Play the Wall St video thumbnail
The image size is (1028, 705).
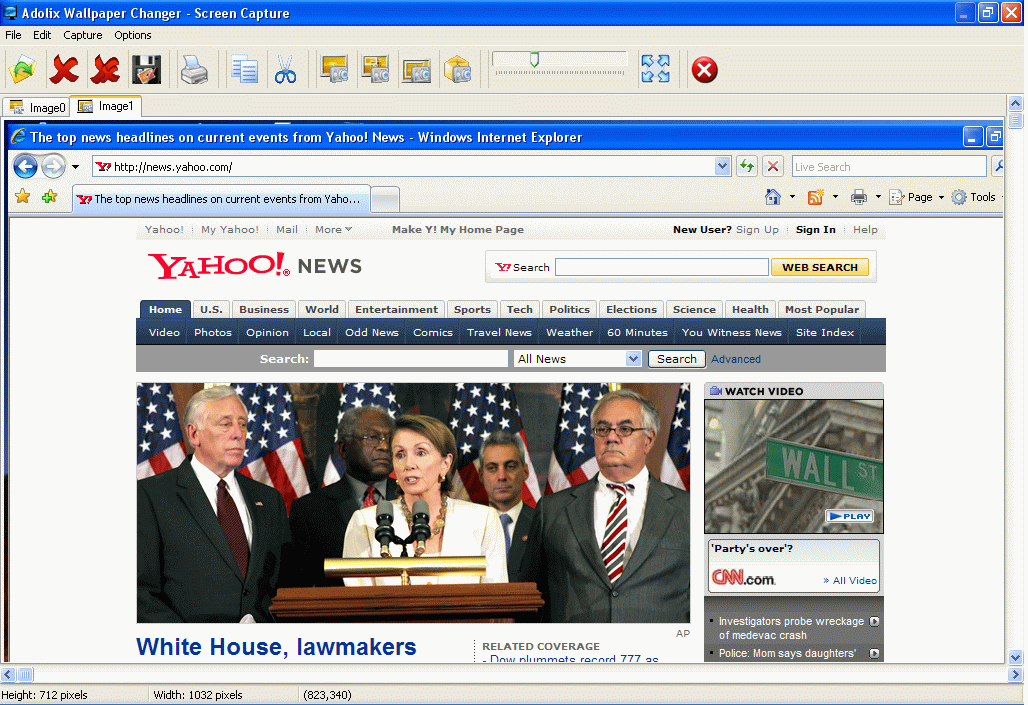[x=794, y=466]
